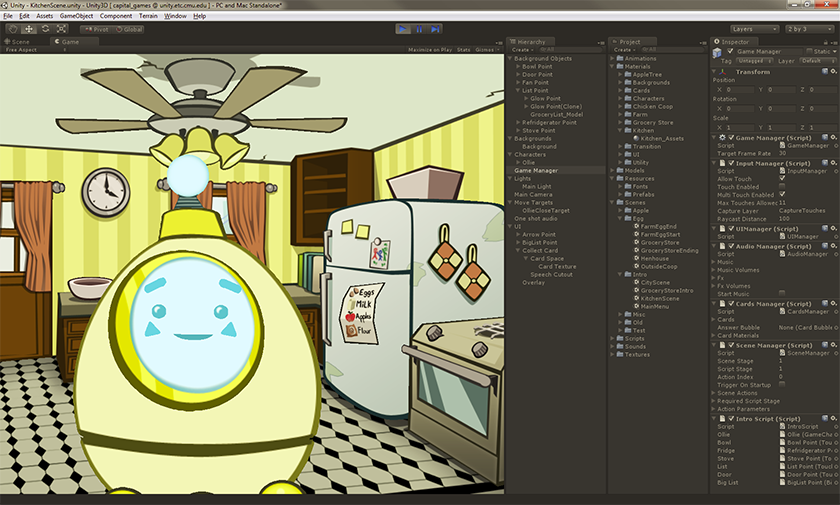The height and width of the screenshot is (505, 840).
Task: Click the game object cube icon in Inspector
Action: (717, 52)
